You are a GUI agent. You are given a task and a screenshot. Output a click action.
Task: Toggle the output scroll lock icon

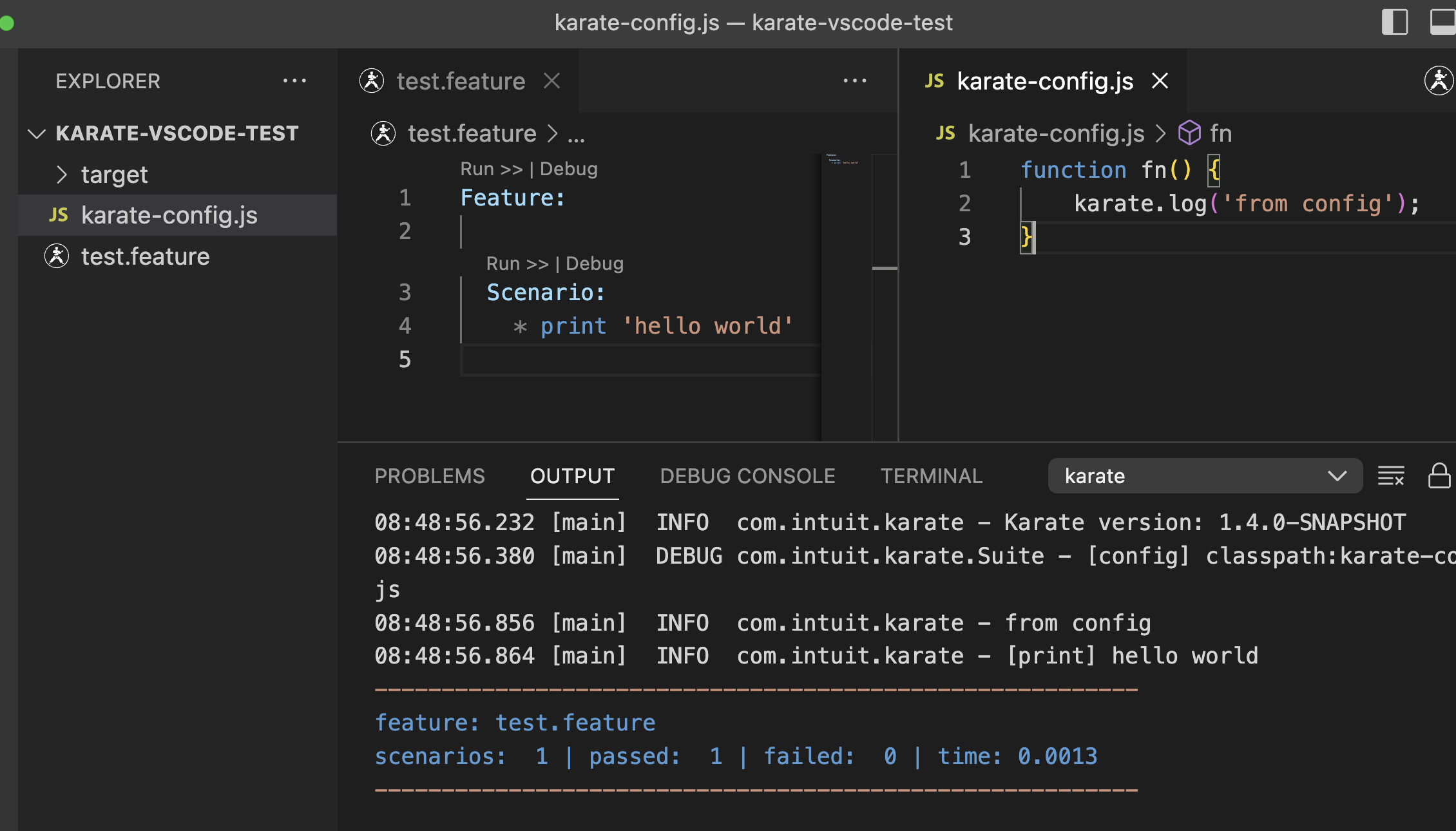pos(1439,476)
